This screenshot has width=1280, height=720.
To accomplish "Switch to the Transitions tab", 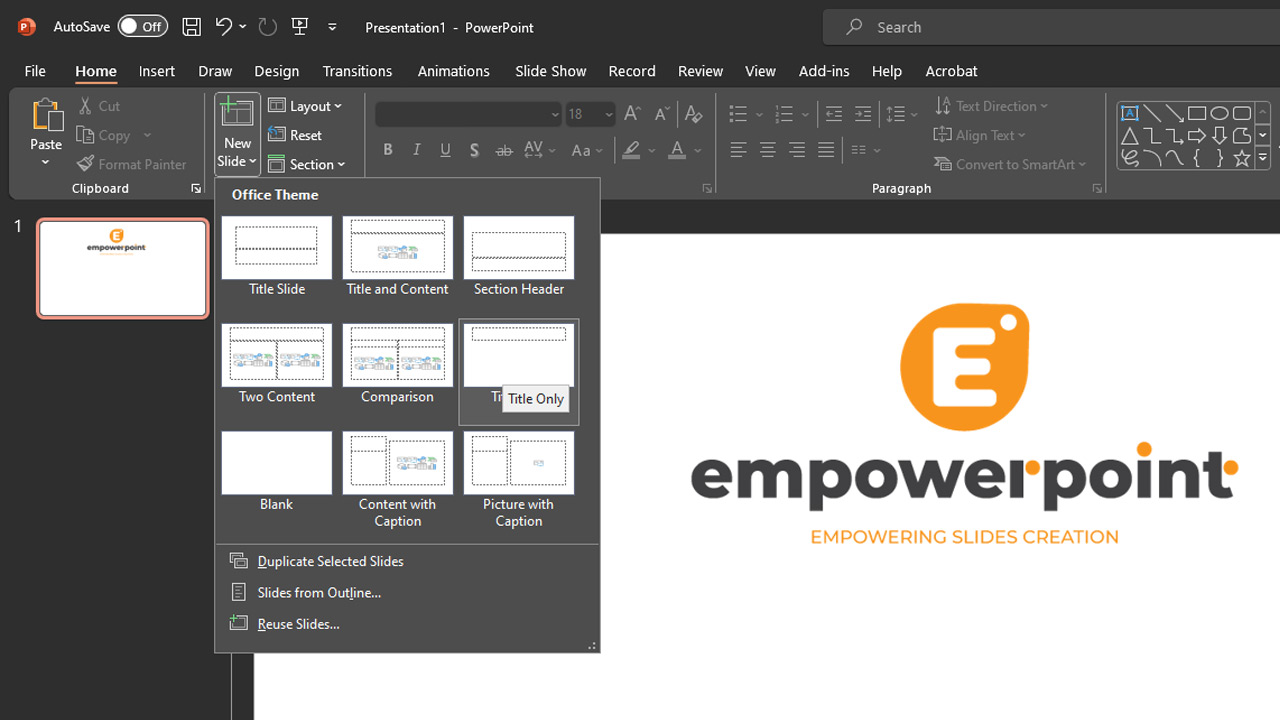I will pos(357,71).
